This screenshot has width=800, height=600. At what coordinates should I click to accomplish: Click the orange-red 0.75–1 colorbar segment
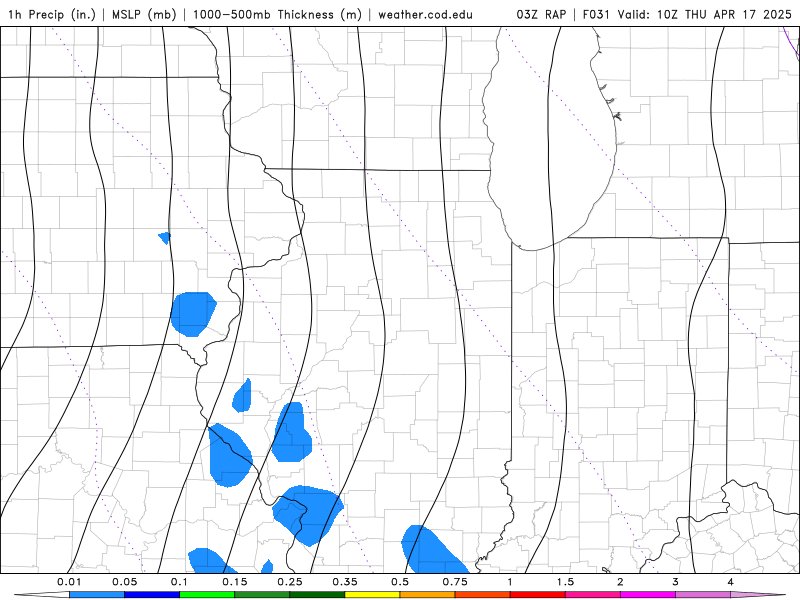click(483, 595)
